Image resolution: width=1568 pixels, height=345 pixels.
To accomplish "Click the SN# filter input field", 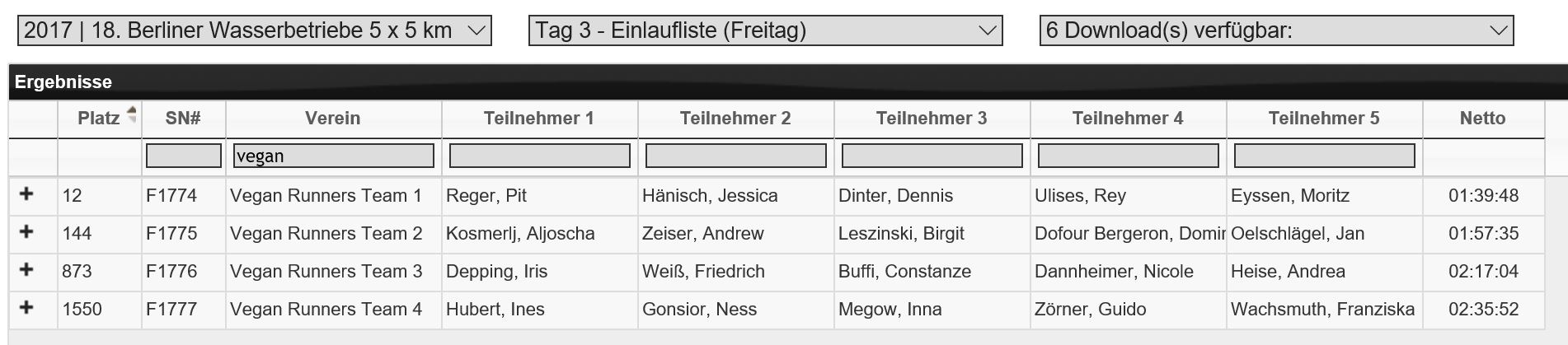I will coord(183,156).
